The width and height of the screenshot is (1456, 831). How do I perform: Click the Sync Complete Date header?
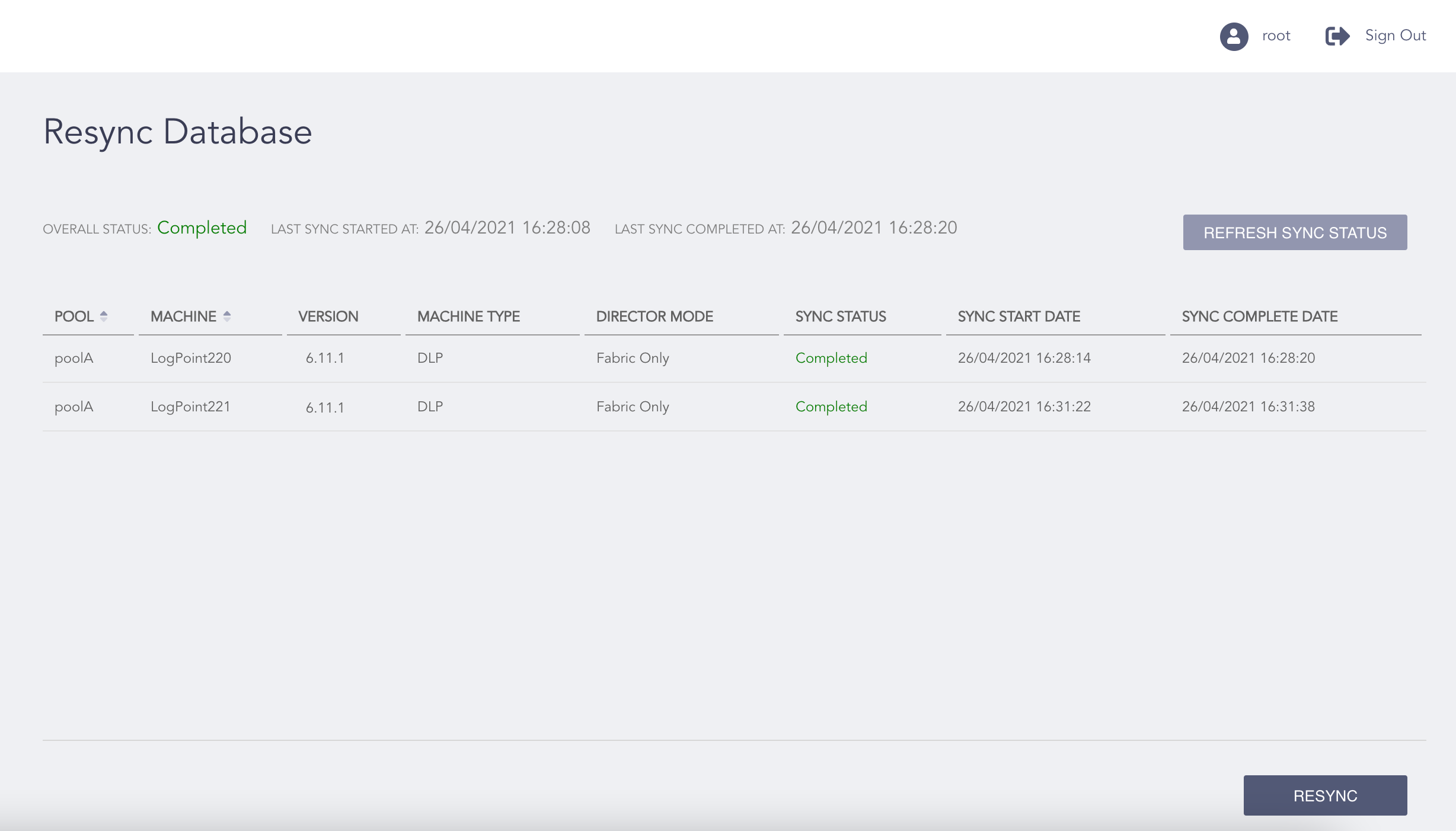(1259, 317)
